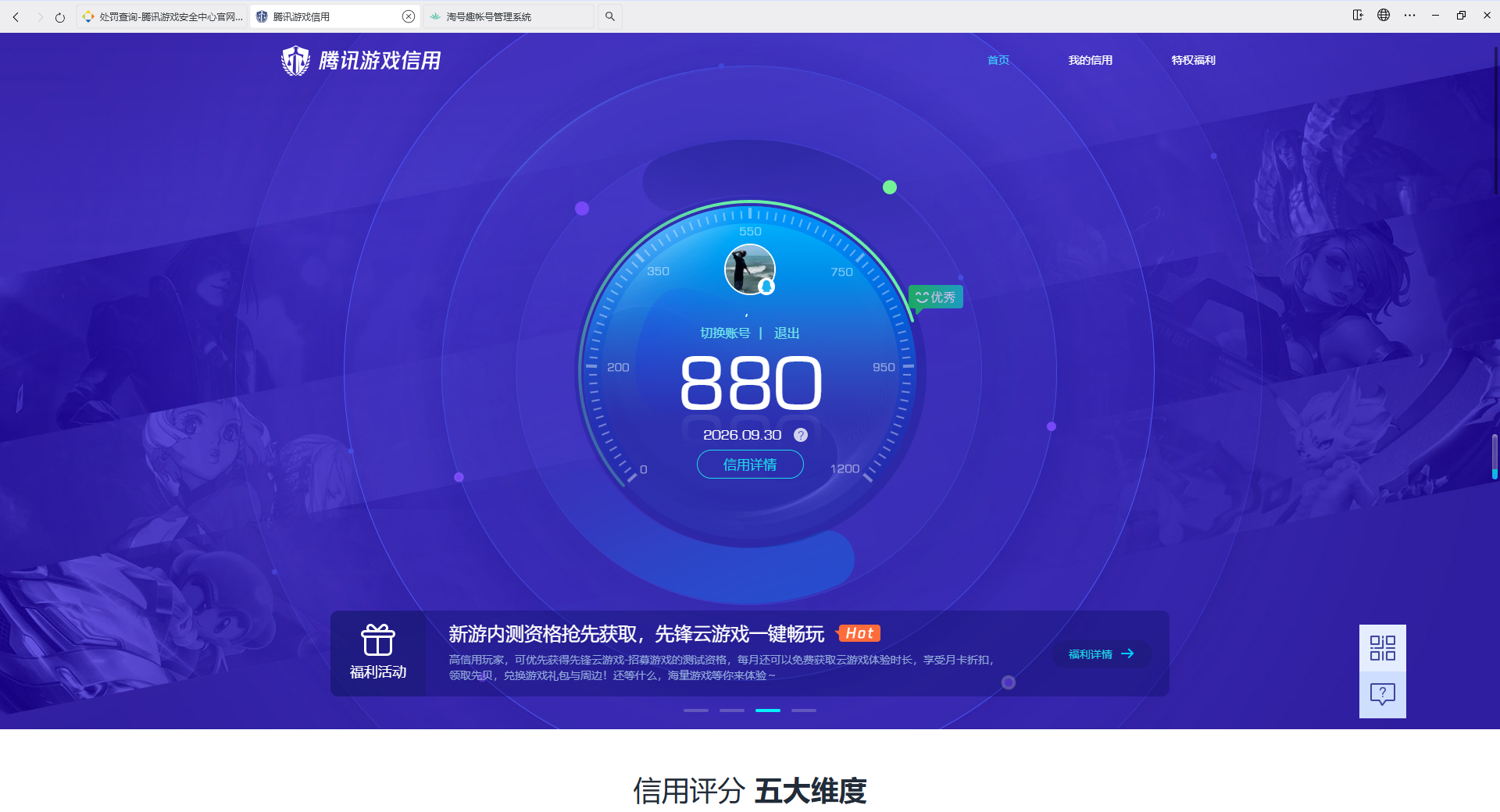Toggle the browser sidebar panel icon
The image size is (1500, 812).
point(1358,15)
